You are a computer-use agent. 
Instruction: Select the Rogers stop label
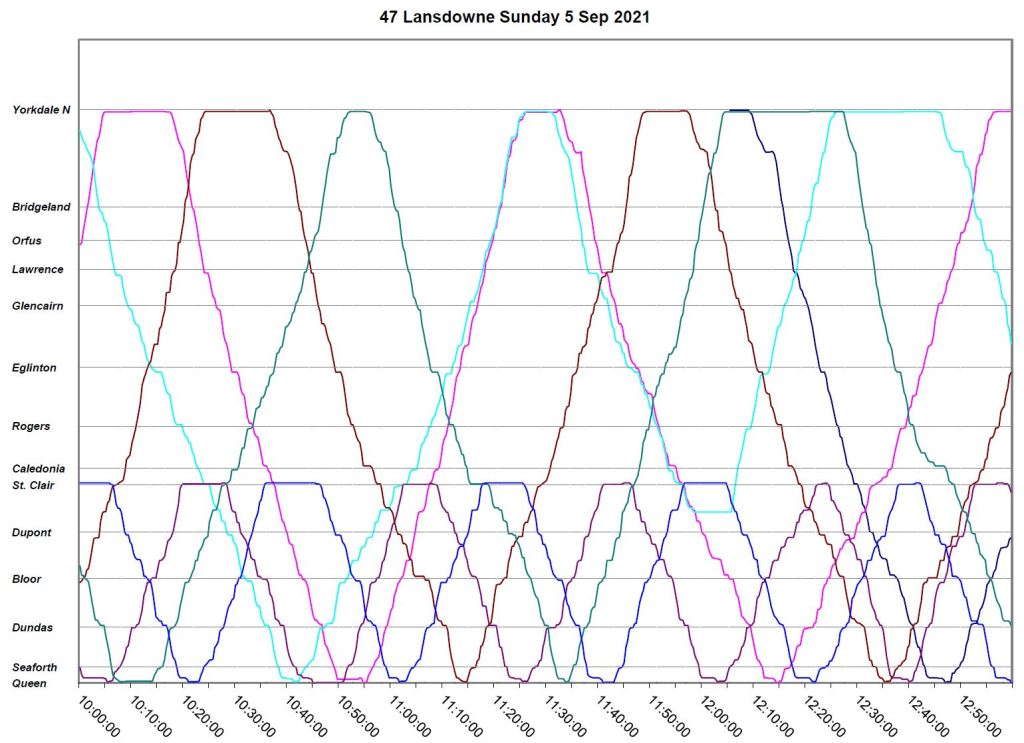pos(31,427)
